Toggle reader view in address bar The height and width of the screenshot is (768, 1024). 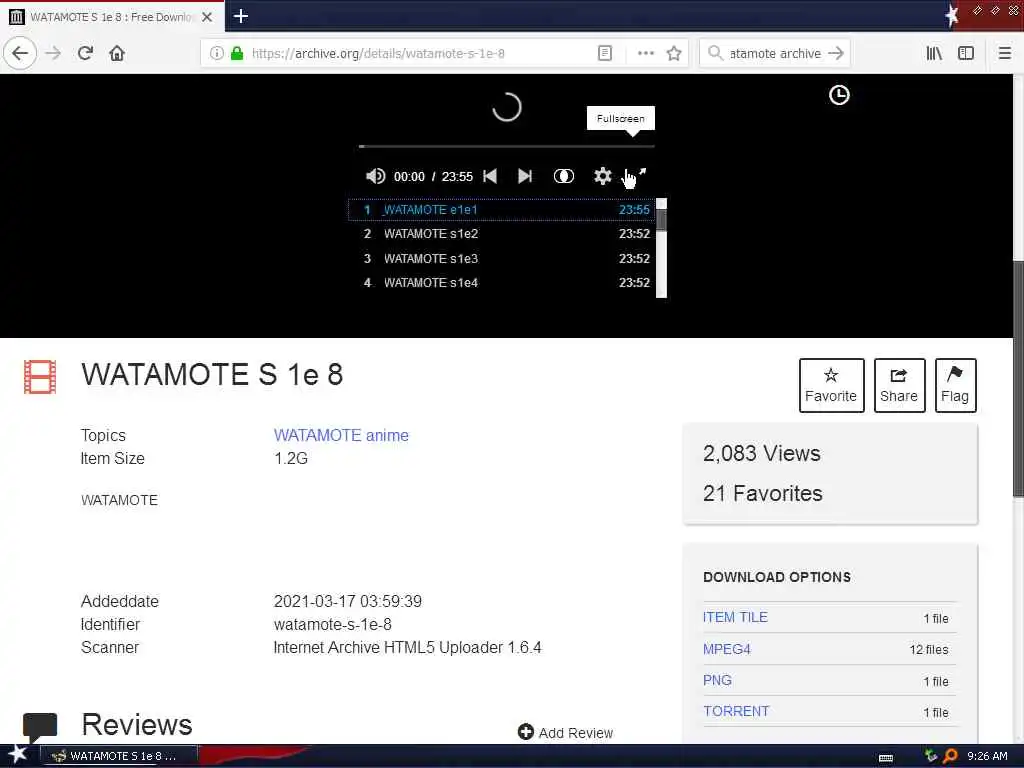click(x=605, y=54)
